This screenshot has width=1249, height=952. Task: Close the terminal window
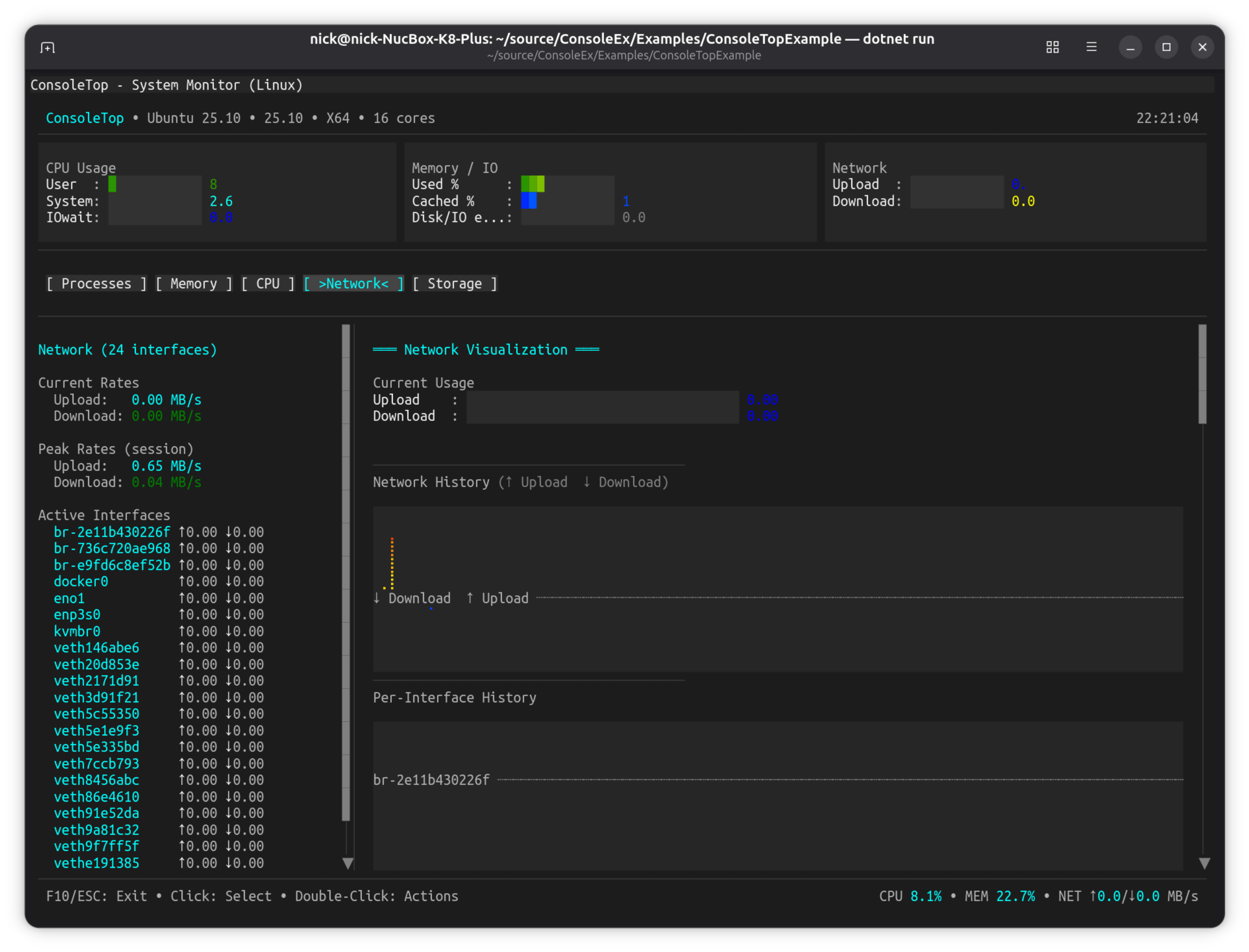click(x=1203, y=47)
